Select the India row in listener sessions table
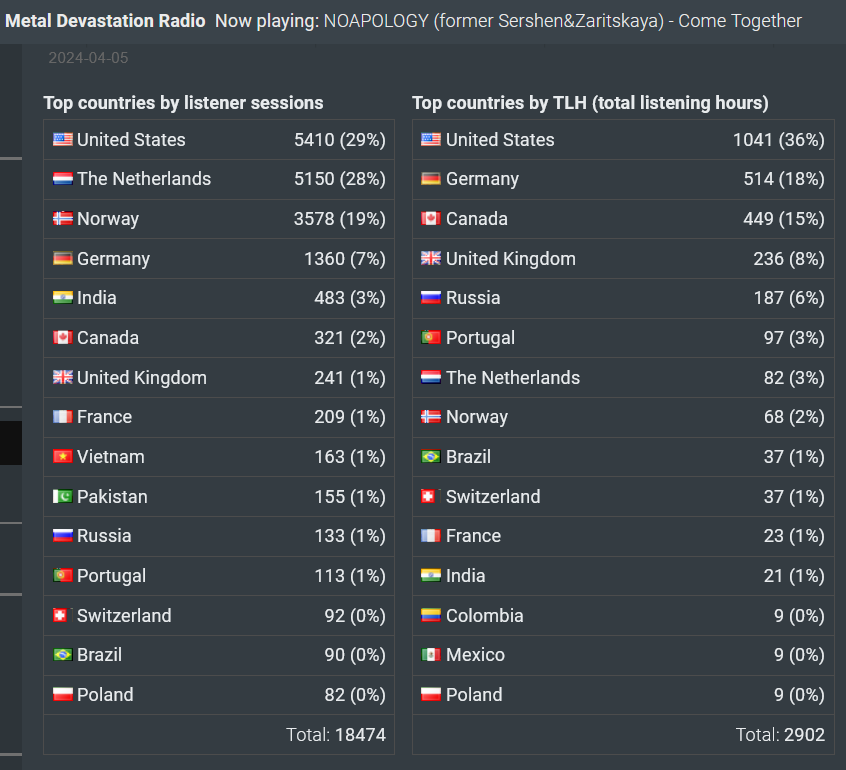 click(219, 298)
